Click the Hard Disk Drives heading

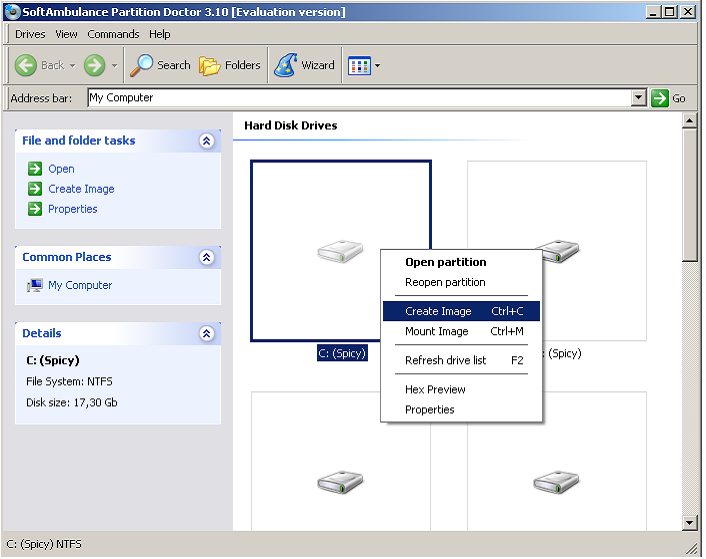(290, 126)
